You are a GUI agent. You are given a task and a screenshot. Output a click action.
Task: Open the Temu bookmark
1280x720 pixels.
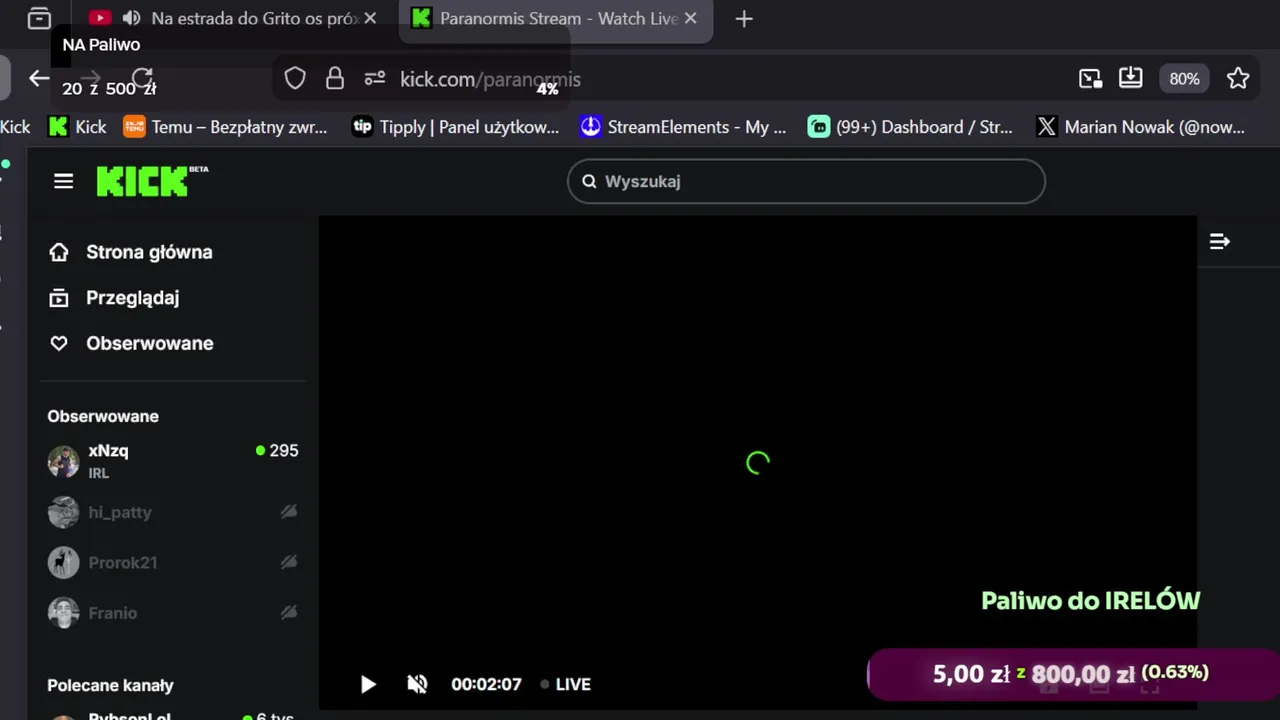(225, 127)
